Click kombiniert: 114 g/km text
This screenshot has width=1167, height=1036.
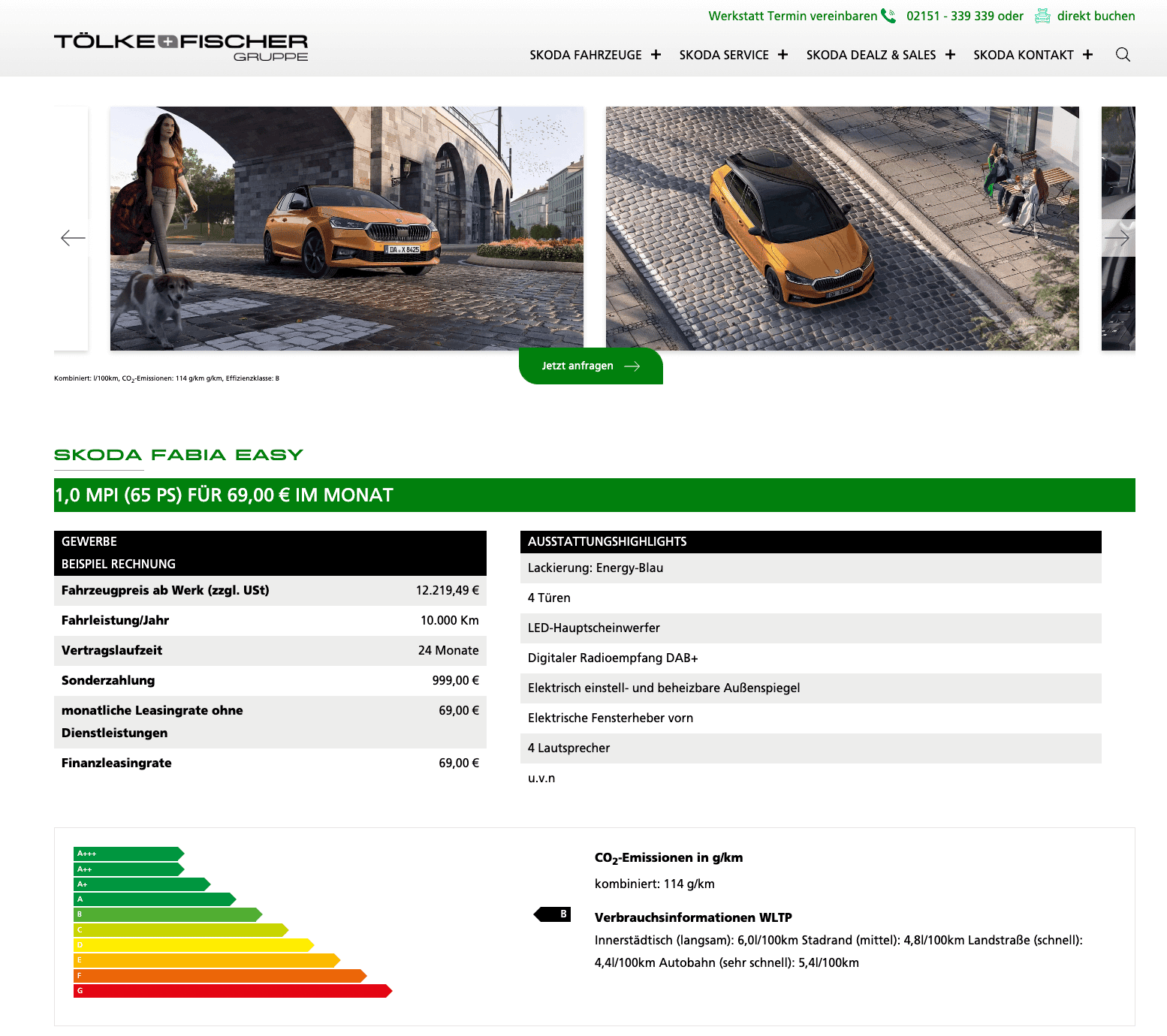click(x=655, y=884)
